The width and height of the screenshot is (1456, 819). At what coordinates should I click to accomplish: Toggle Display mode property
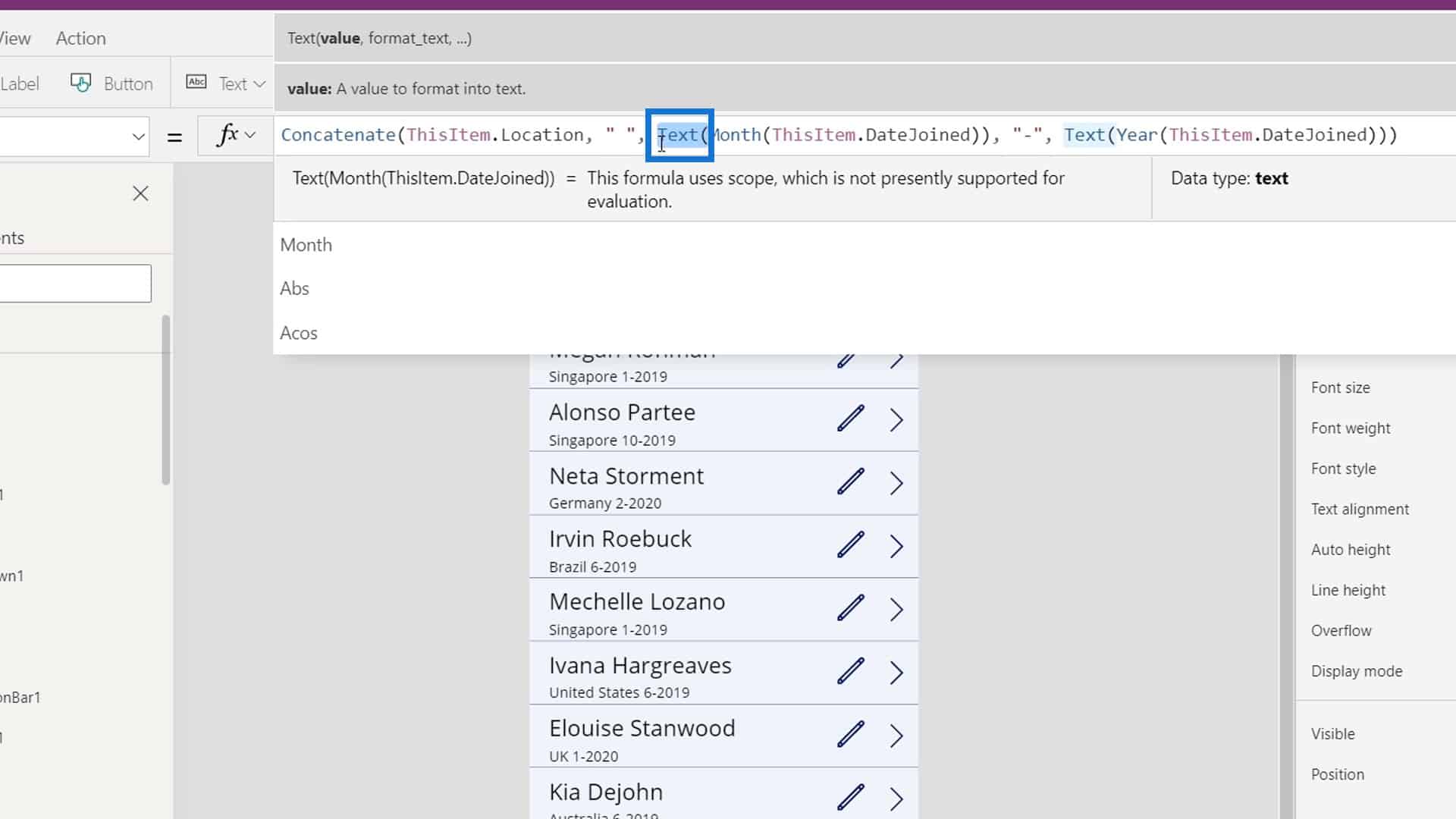click(1357, 670)
